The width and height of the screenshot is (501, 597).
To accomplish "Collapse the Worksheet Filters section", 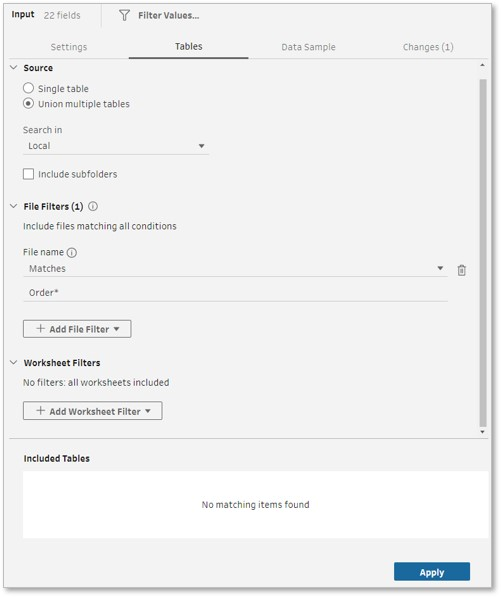I will point(14,362).
